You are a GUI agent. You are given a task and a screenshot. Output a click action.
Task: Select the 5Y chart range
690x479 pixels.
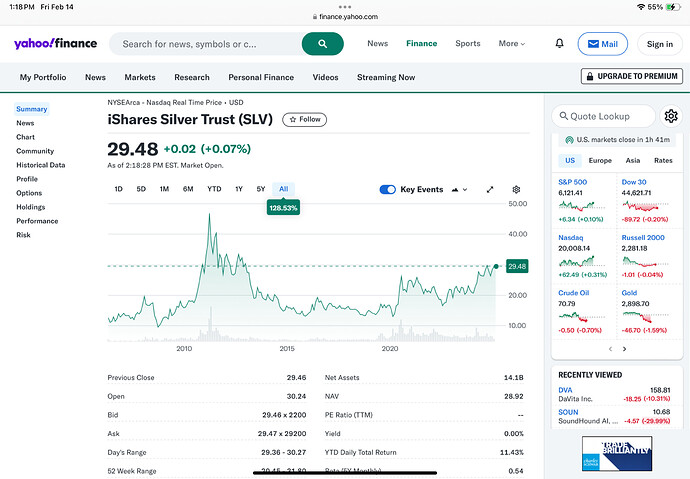(x=261, y=189)
